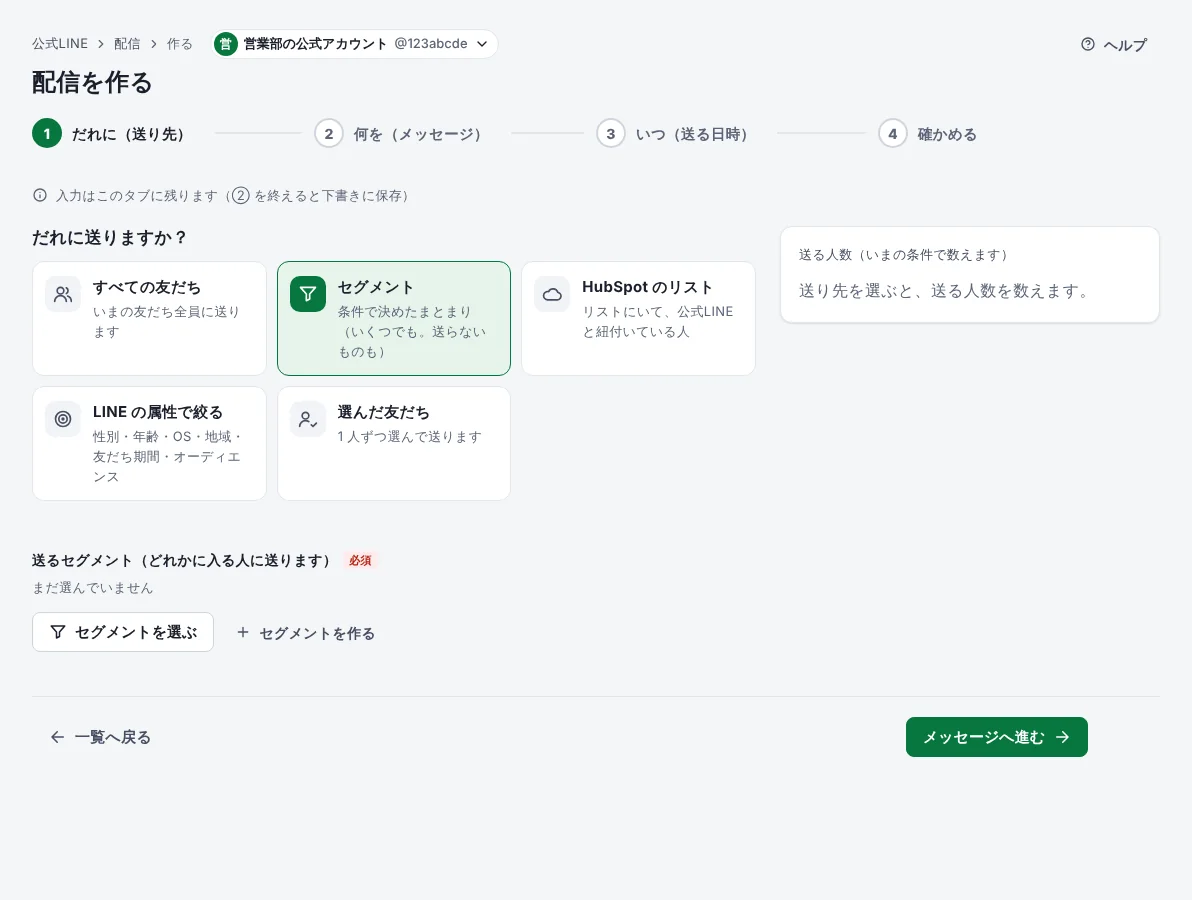Proceed with メッセージへ進む button

click(x=997, y=737)
